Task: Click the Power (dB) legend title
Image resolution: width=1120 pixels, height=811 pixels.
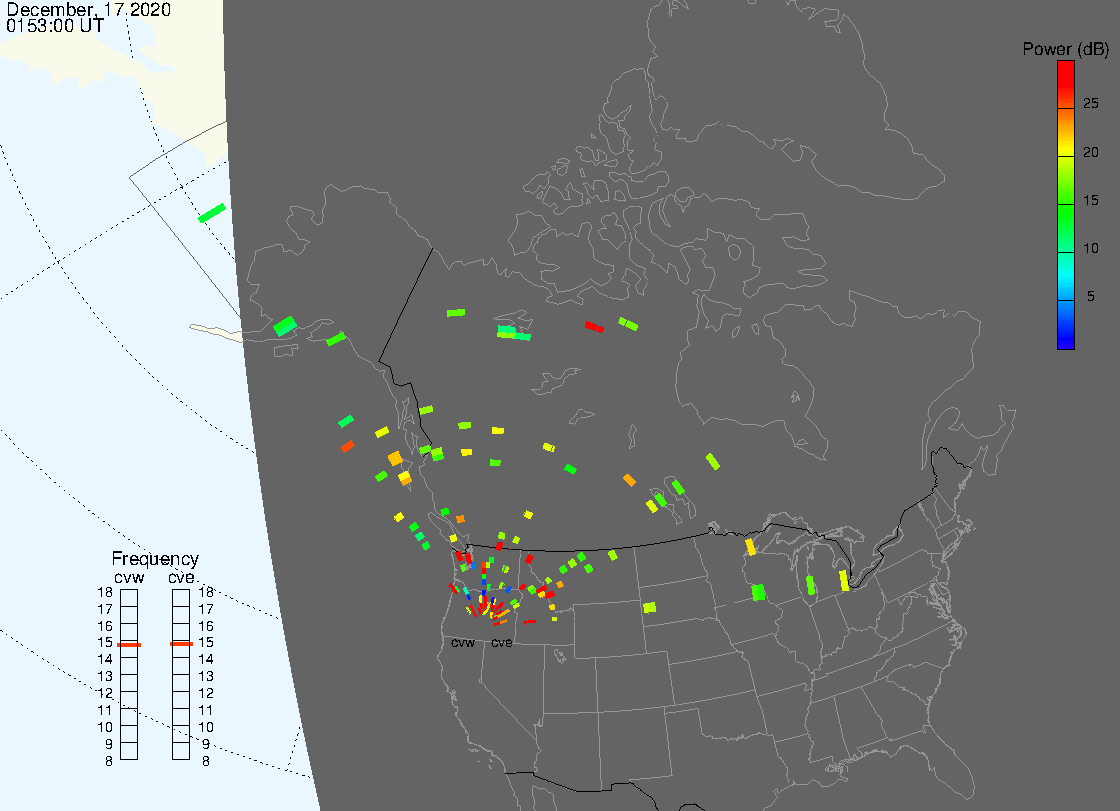Action: point(1065,49)
